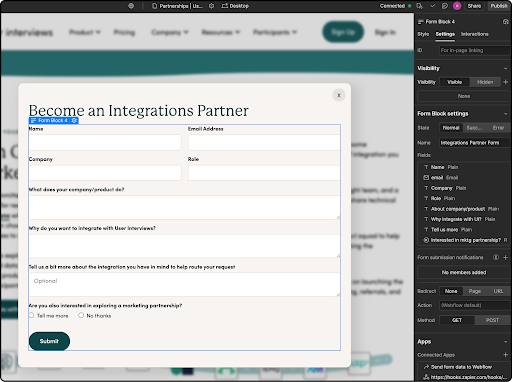The height and width of the screenshot is (382, 512).
Task: Click the checkmark status icon in top bar
Action: click(433, 6)
